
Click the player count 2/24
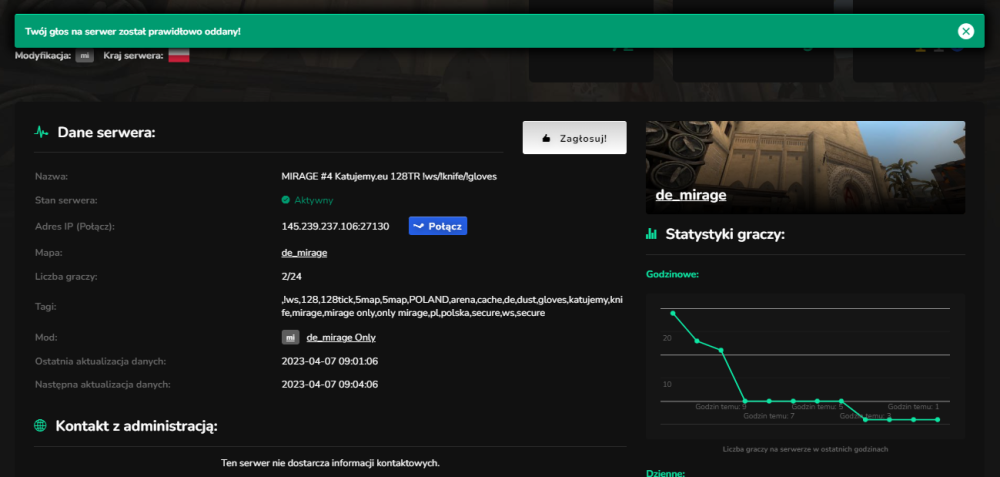click(290, 277)
